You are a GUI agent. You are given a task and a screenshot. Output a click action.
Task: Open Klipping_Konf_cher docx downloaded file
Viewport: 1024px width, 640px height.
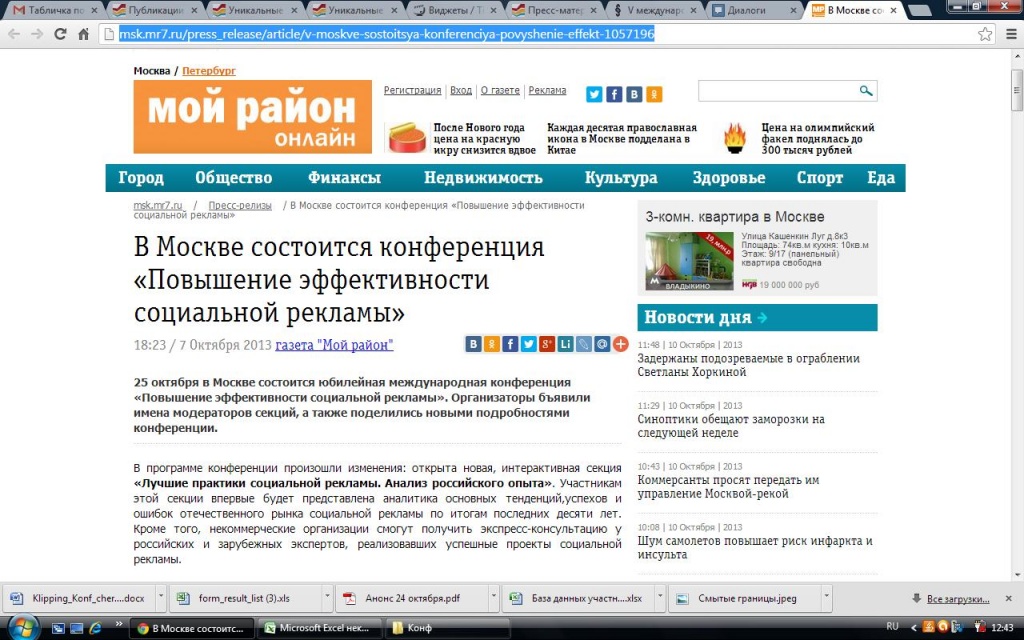click(80, 598)
